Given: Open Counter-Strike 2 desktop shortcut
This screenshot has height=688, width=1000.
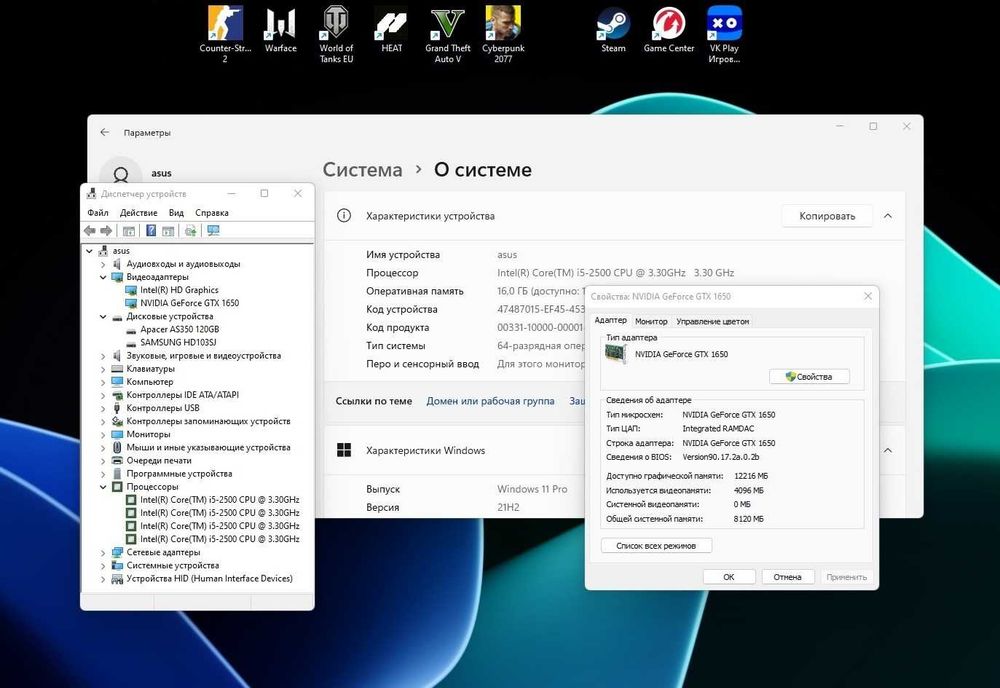Looking at the screenshot, I should point(225,34).
